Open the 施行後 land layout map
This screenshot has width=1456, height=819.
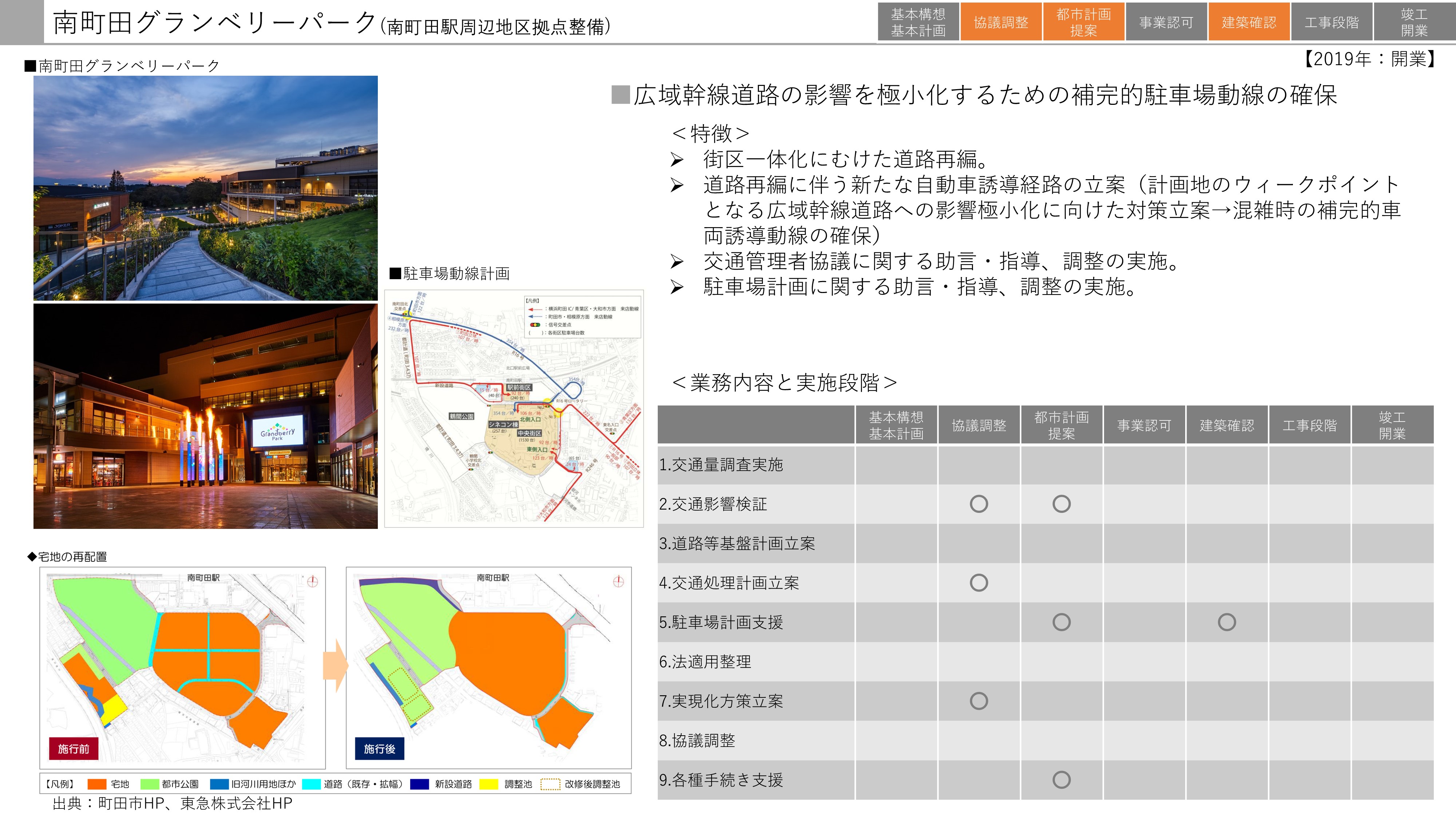pyautogui.click(x=488, y=668)
